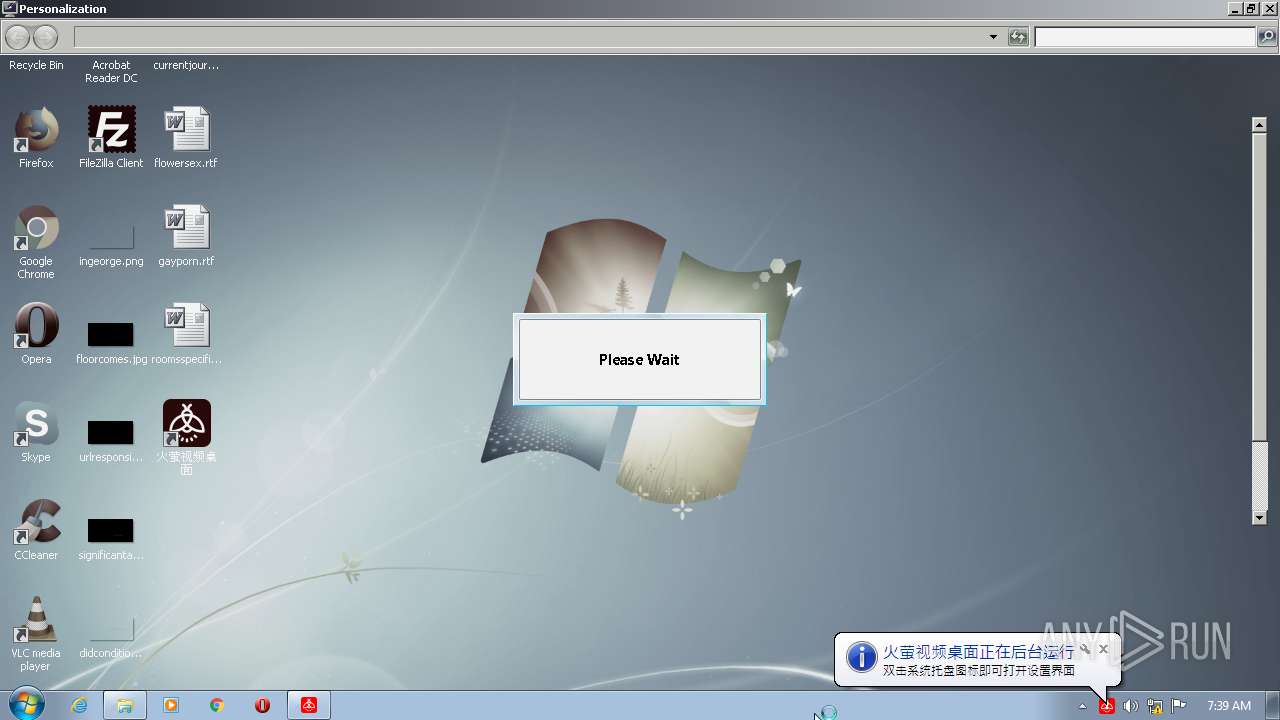
Task: Go back in the Personalization window
Action: click(x=17, y=37)
